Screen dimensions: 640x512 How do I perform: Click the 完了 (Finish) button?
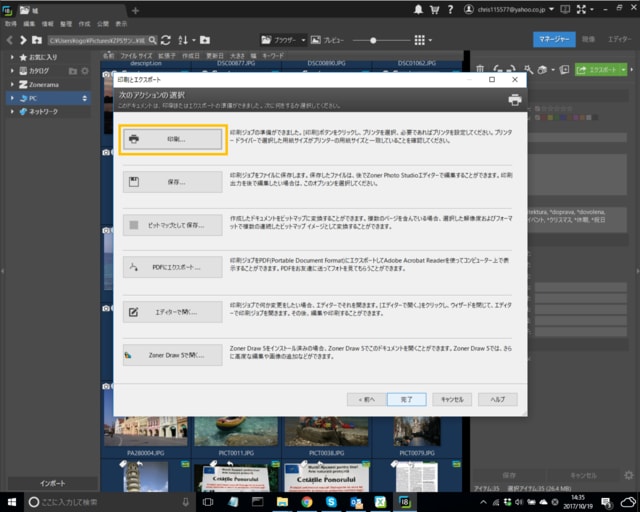point(407,399)
